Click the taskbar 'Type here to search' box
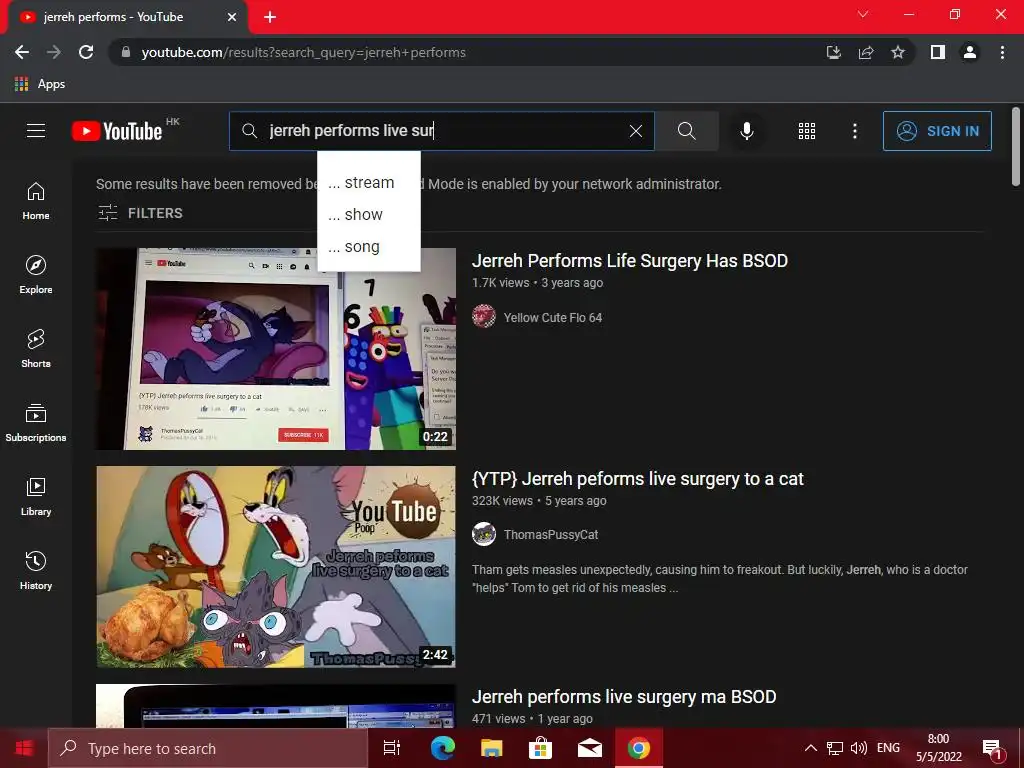This screenshot has width=1024, height=768. [x=208, y=748]
